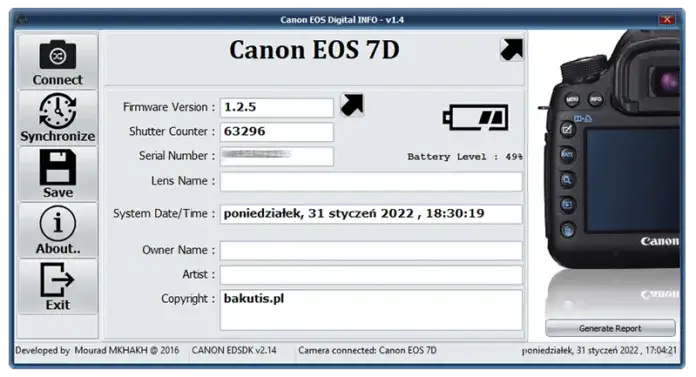Click the 'Artist :' label

(x=198, y=274)
